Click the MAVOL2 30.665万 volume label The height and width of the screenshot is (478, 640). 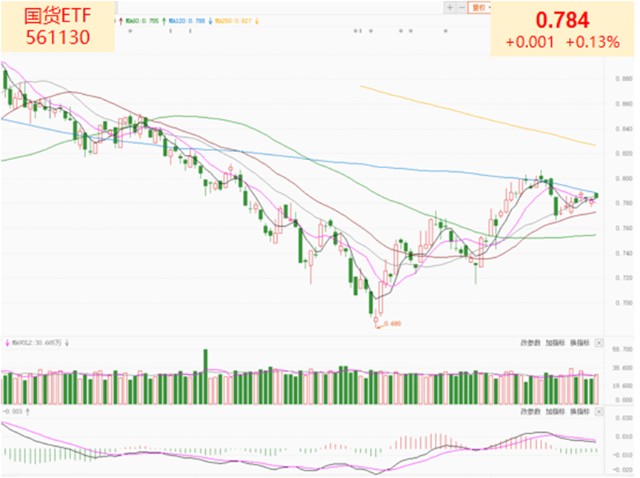tap(37, 343)
